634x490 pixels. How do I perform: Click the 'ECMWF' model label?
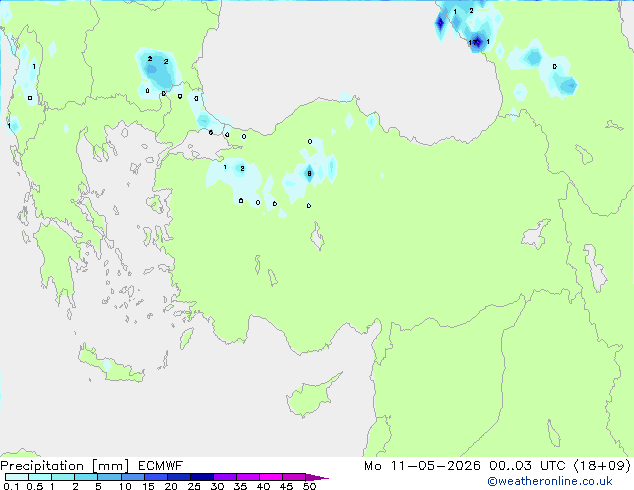coord(161,466)
